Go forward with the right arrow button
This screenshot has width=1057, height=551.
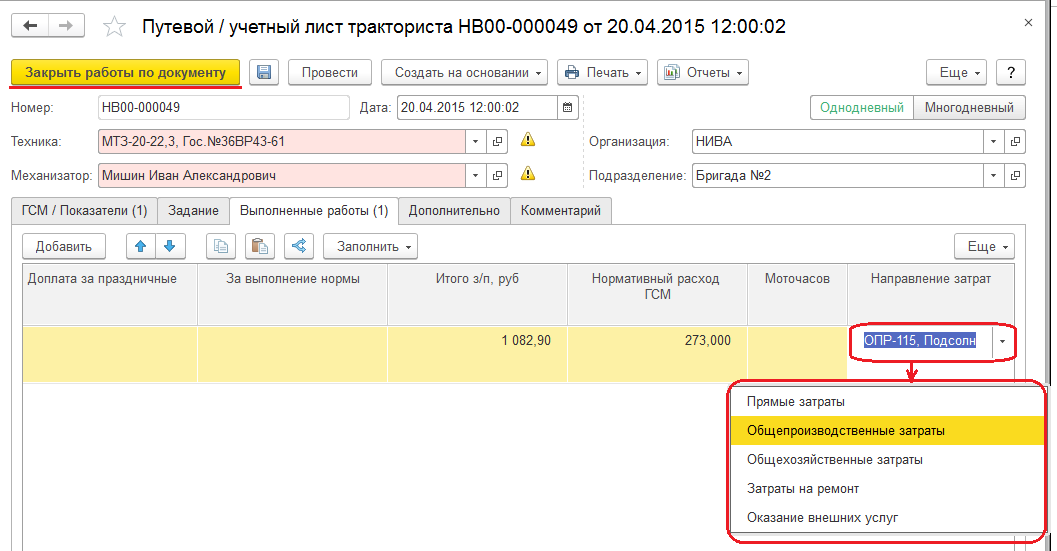pyautogui.click(x=66, y=26)
